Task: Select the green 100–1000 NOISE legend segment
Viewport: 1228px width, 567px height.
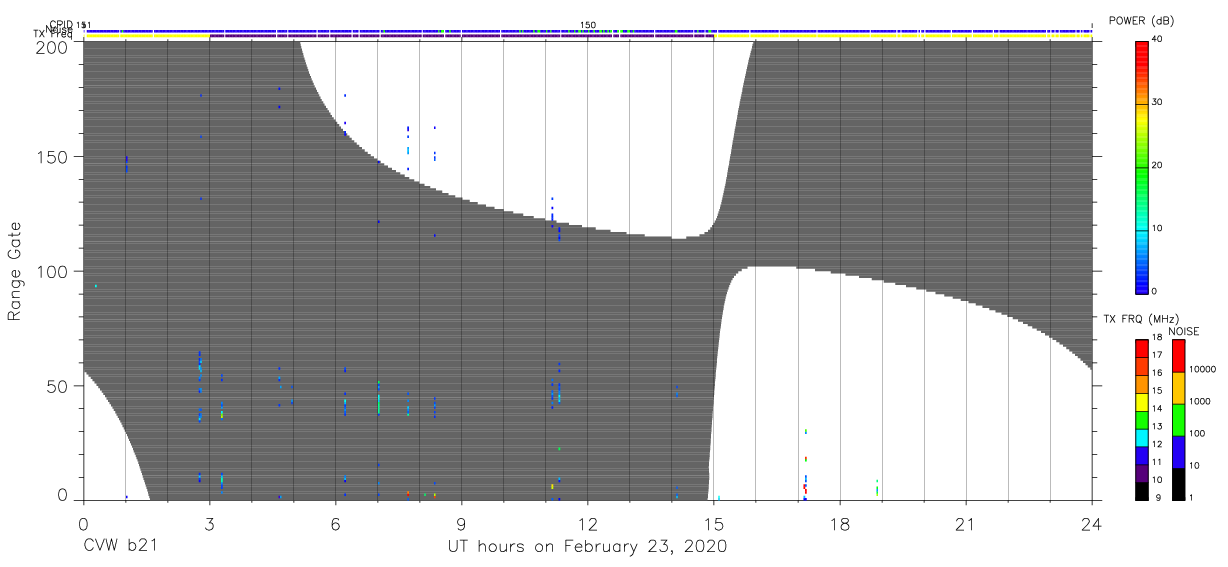Action: tap(1178, 419)
